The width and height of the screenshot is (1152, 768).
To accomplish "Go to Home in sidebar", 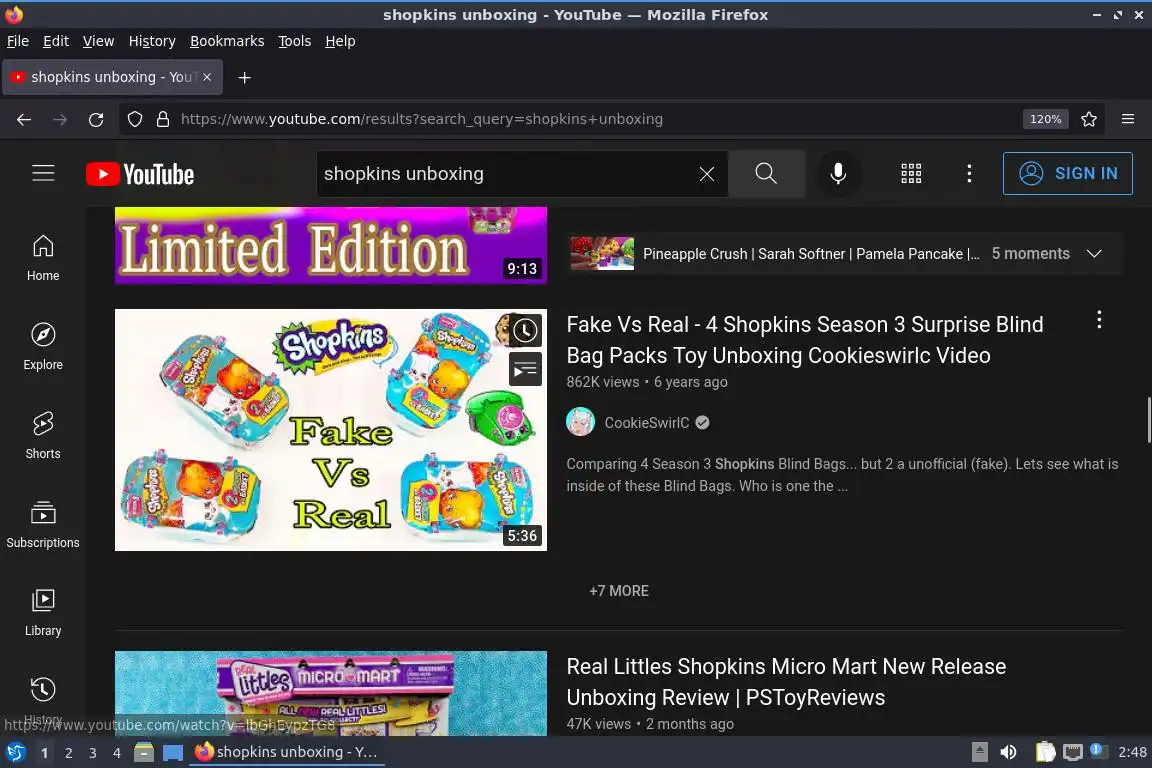I will (x=43, y=258).
